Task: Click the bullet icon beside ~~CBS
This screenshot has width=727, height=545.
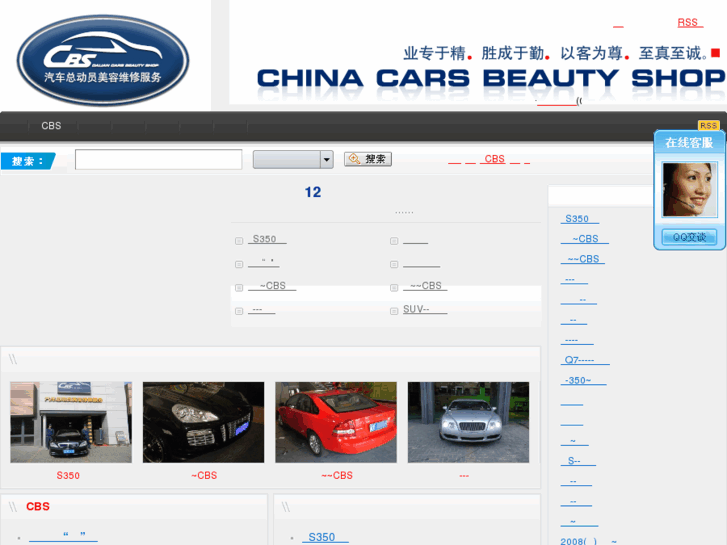Action: click(394, 288)
